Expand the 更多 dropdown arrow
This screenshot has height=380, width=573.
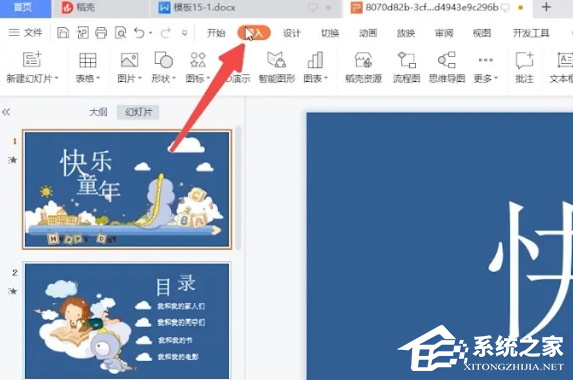coord(496,78)
